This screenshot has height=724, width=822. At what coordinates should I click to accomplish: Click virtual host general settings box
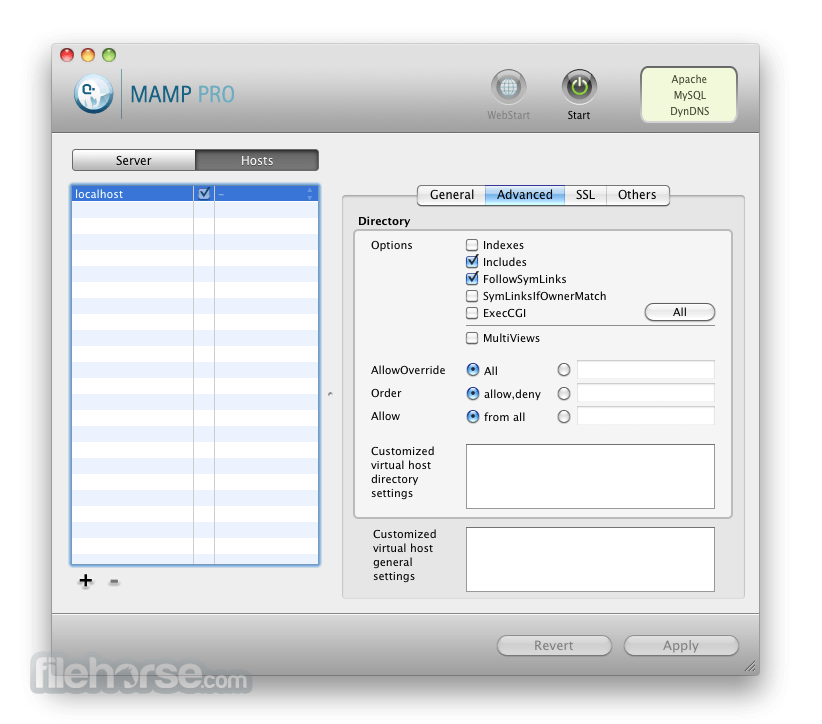point(590,559)
